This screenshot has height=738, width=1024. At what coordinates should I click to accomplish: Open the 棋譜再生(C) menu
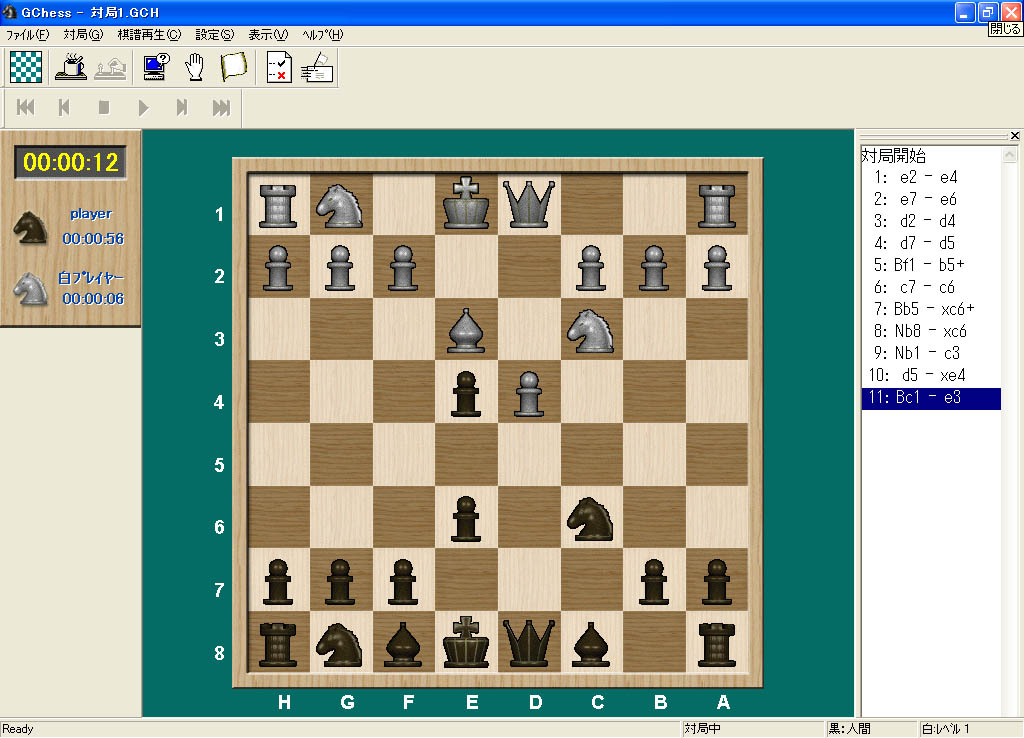(149, 35)
